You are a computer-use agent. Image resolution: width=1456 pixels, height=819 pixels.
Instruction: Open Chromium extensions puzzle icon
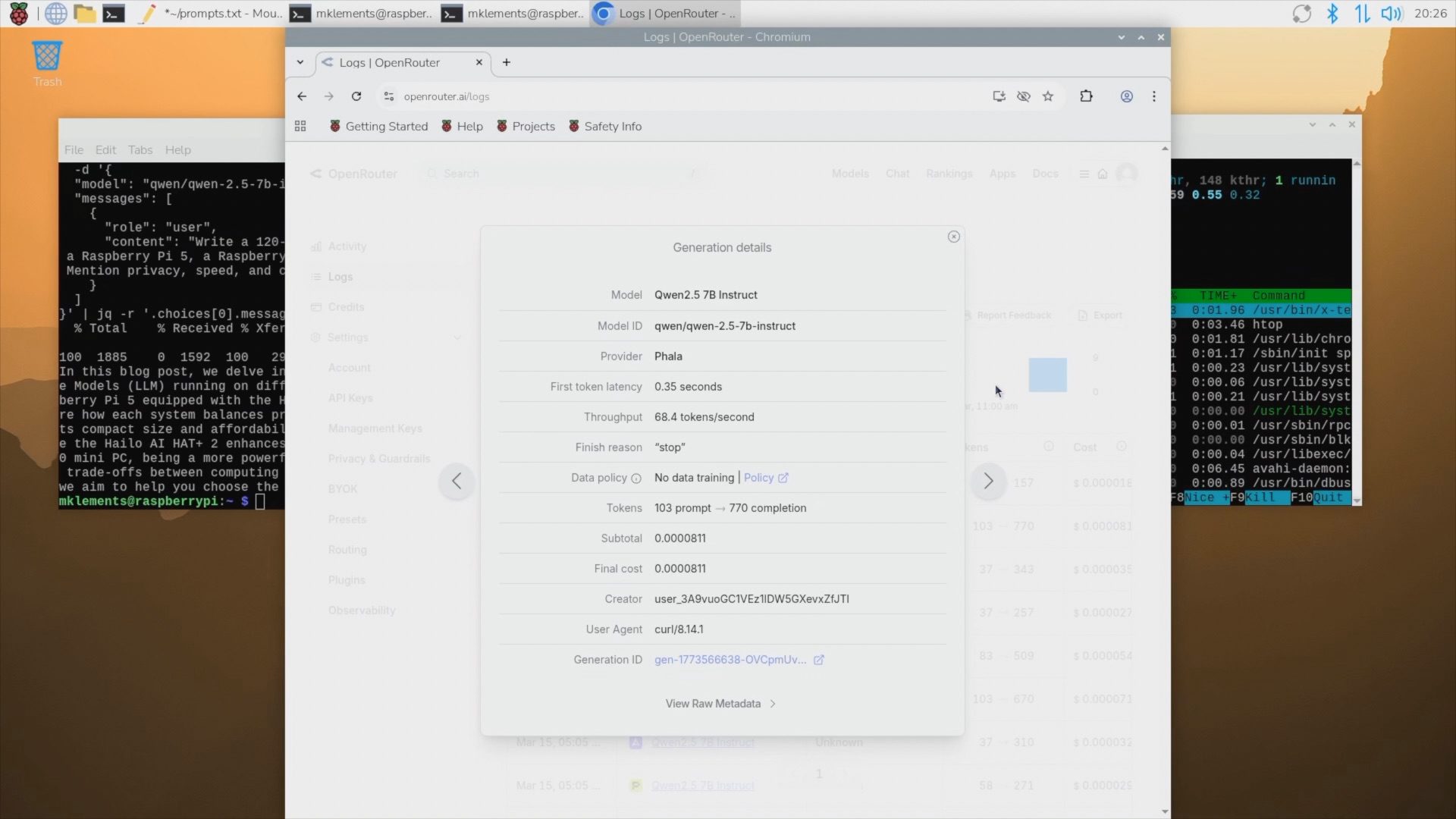click(x=1086, y=96)
